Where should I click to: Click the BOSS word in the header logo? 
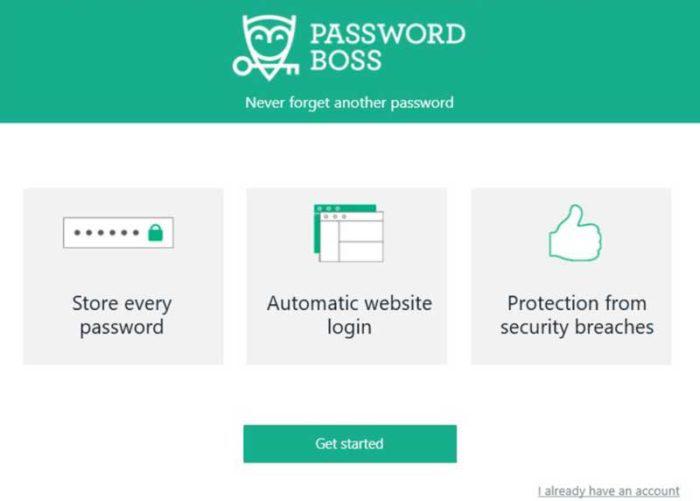point(346,60)
